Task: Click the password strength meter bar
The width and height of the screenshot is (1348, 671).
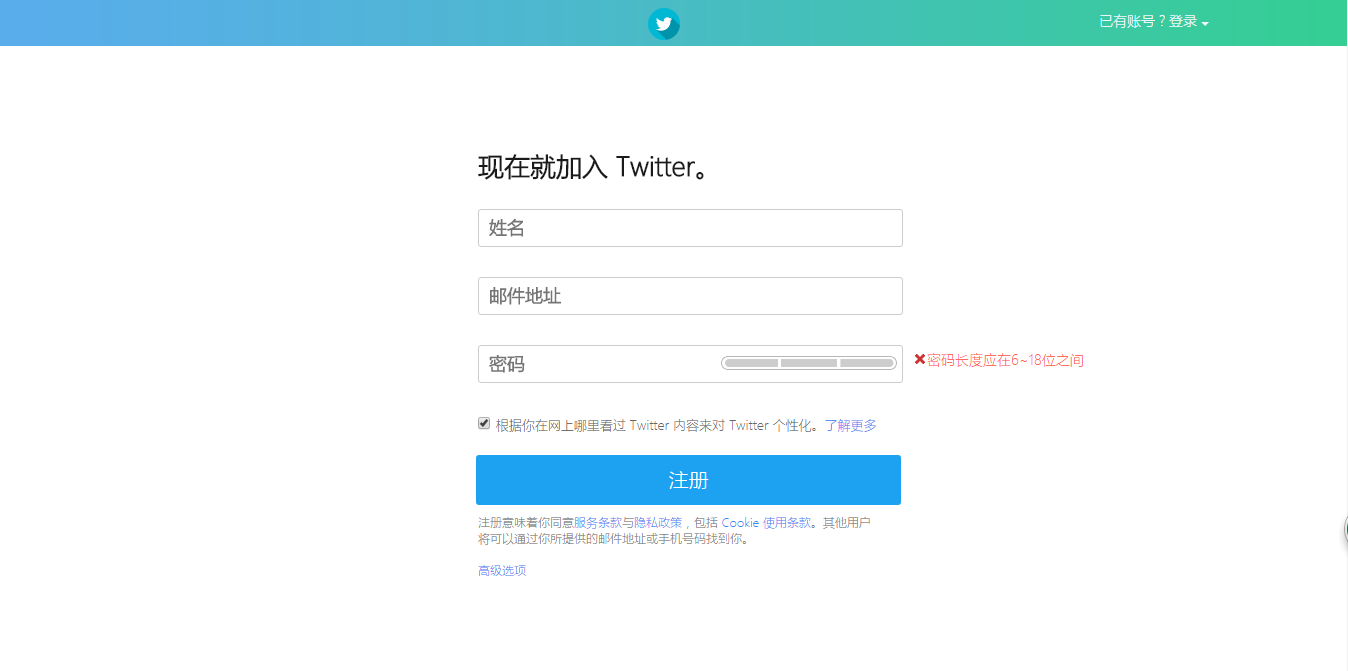Action: (x=809, y=363)
